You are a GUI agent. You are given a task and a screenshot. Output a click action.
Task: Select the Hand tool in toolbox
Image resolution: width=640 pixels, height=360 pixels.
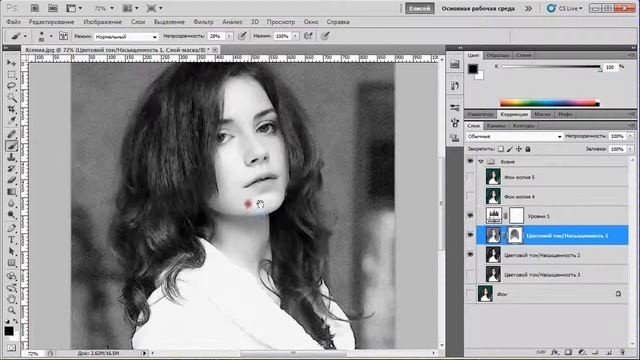(x=11, y=299)
